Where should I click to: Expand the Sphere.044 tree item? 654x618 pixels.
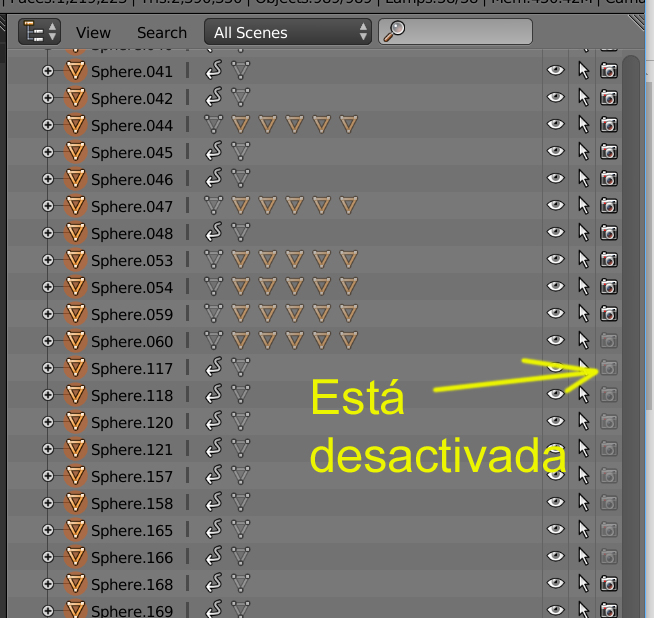(x=48, y=125)
